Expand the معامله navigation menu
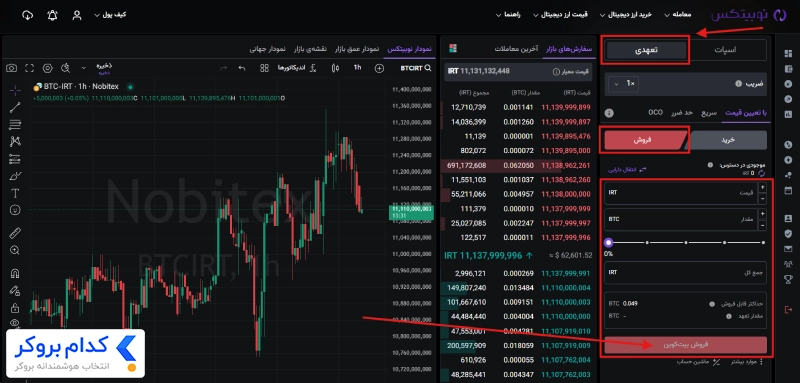Viewport: 800px width, 383px height. pos(678,15)
